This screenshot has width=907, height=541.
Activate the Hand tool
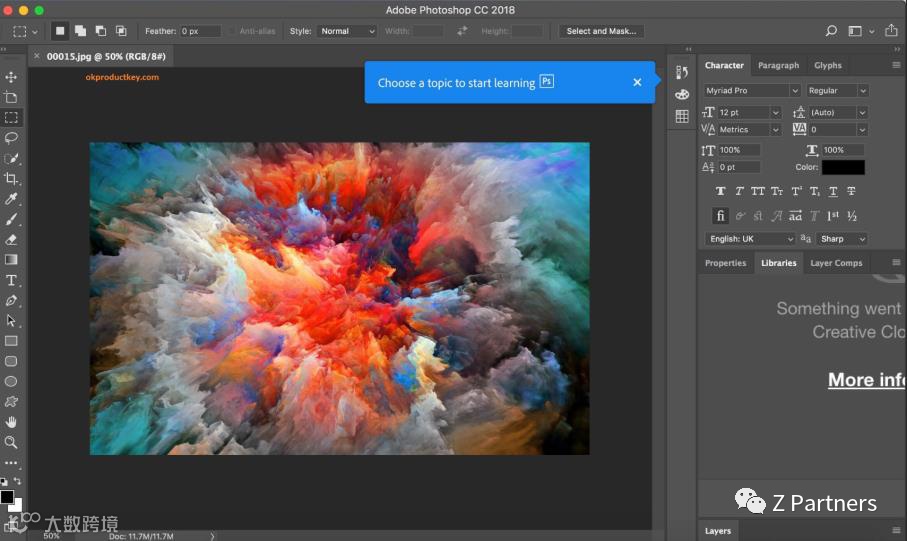[x=11, y=422]
